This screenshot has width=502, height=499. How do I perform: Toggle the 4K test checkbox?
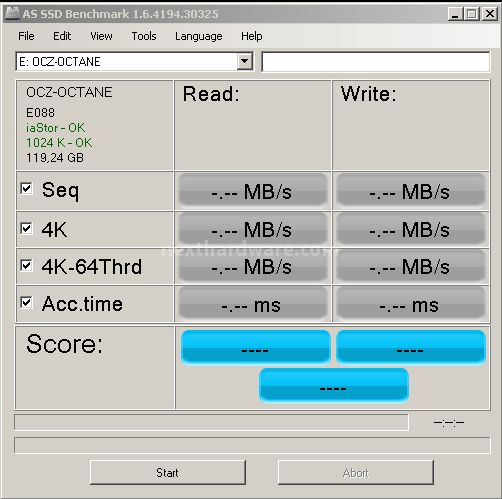[26, 228]
